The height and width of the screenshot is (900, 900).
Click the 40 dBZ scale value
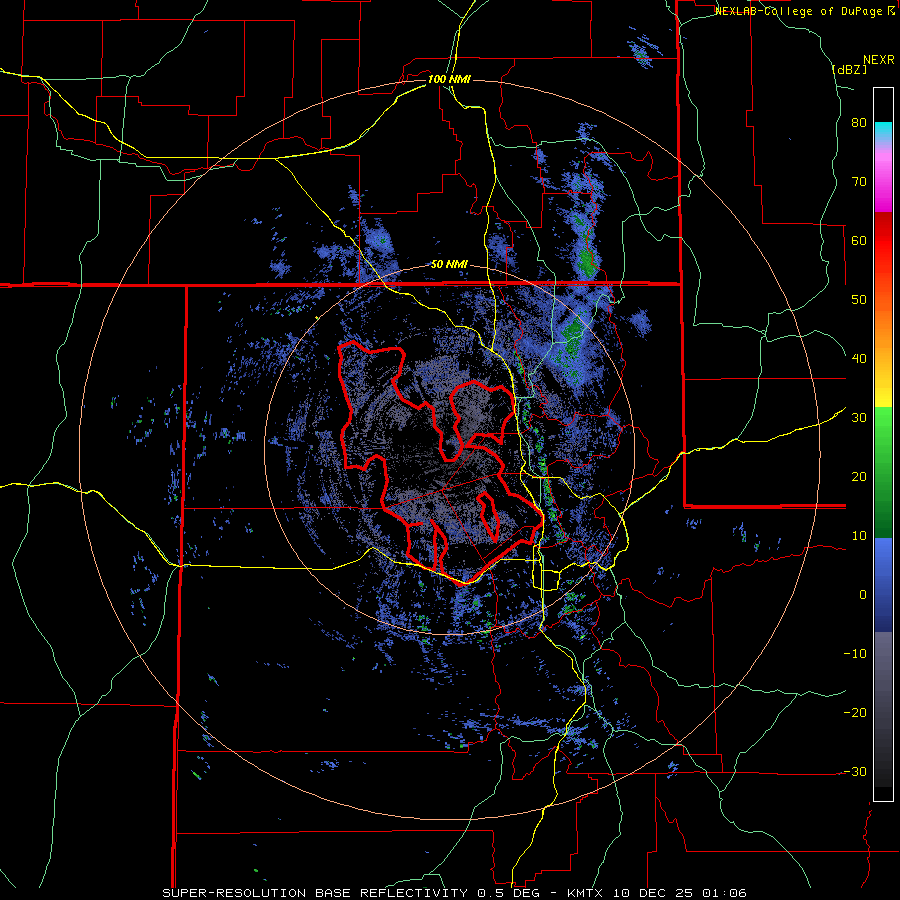click(x=859, y=359)
